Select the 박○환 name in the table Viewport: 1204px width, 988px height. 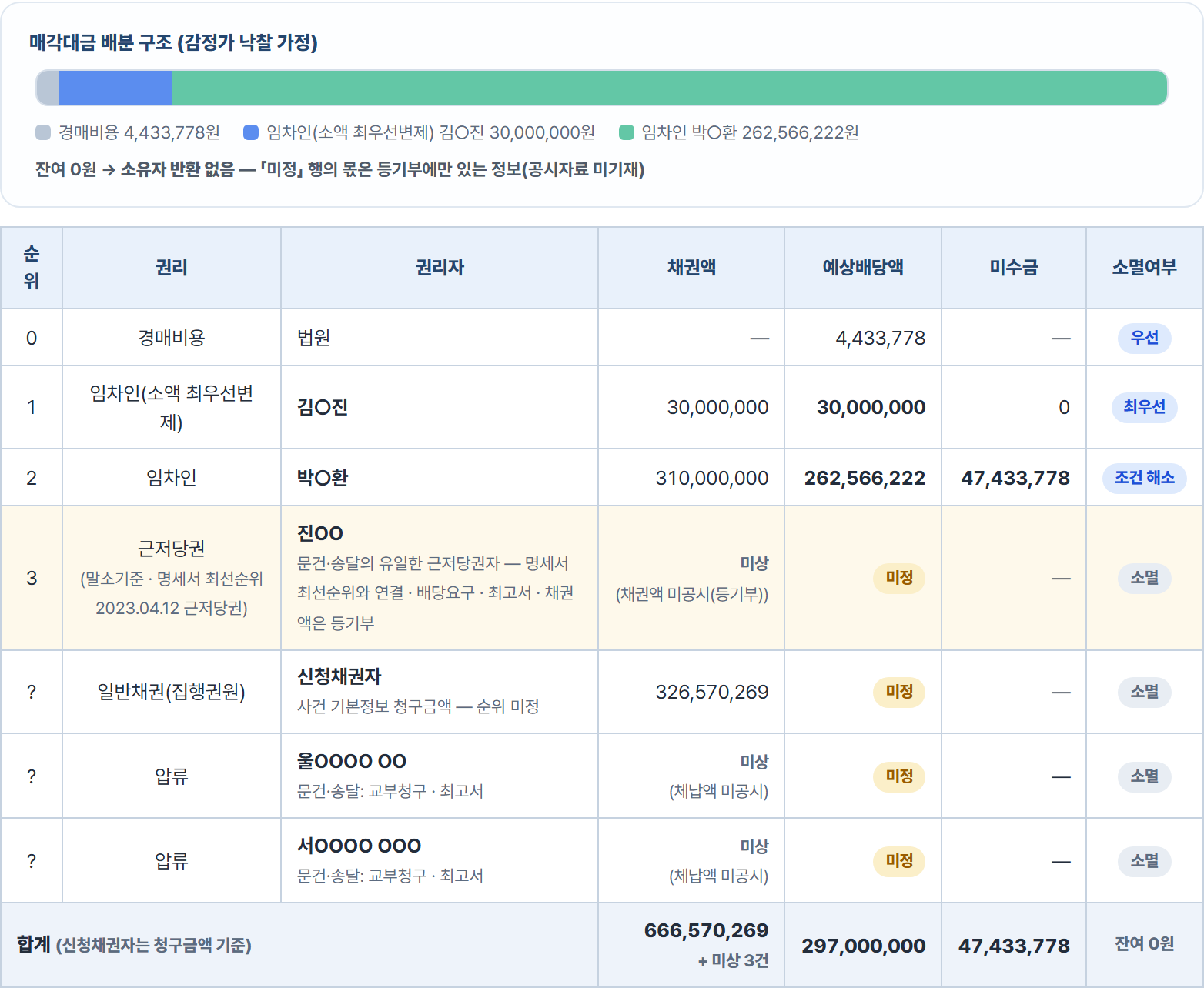(x=323, y=478)
